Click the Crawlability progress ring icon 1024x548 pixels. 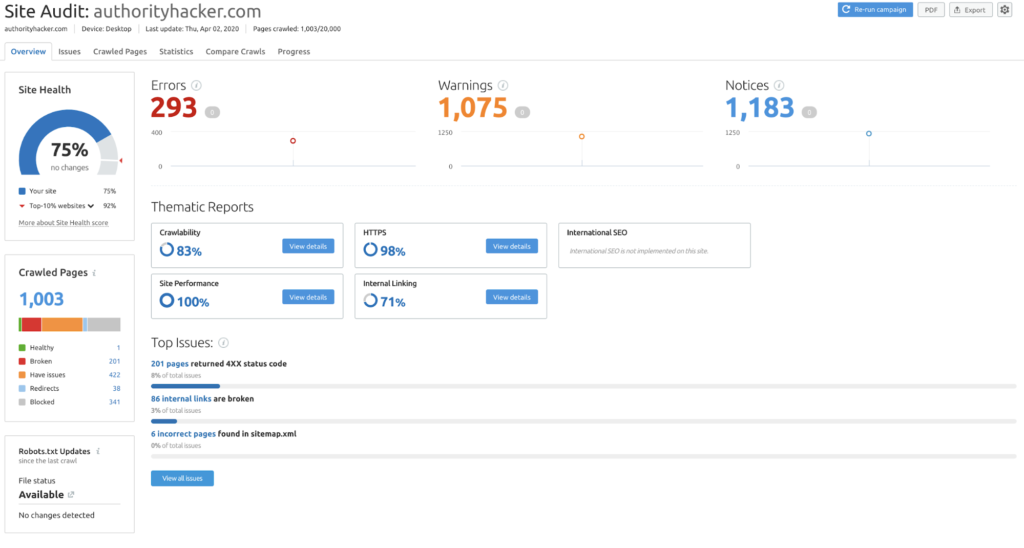click(x=167, y=250)
